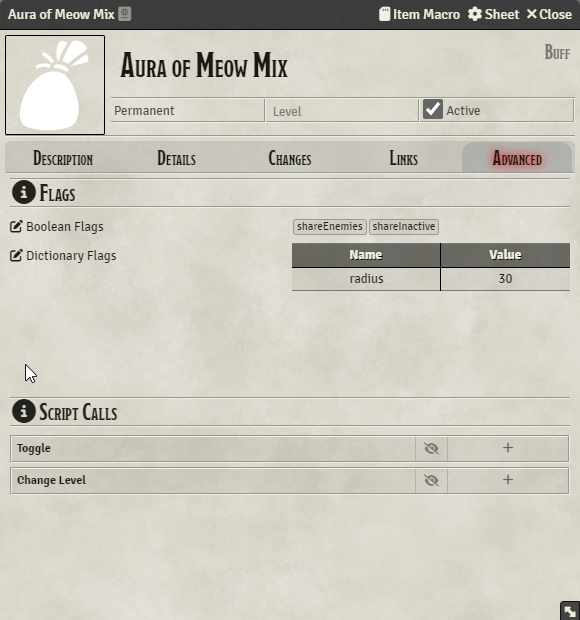Edit Dictionary Flags via pencil icon
580x620 pixels.
pos(16,255)
